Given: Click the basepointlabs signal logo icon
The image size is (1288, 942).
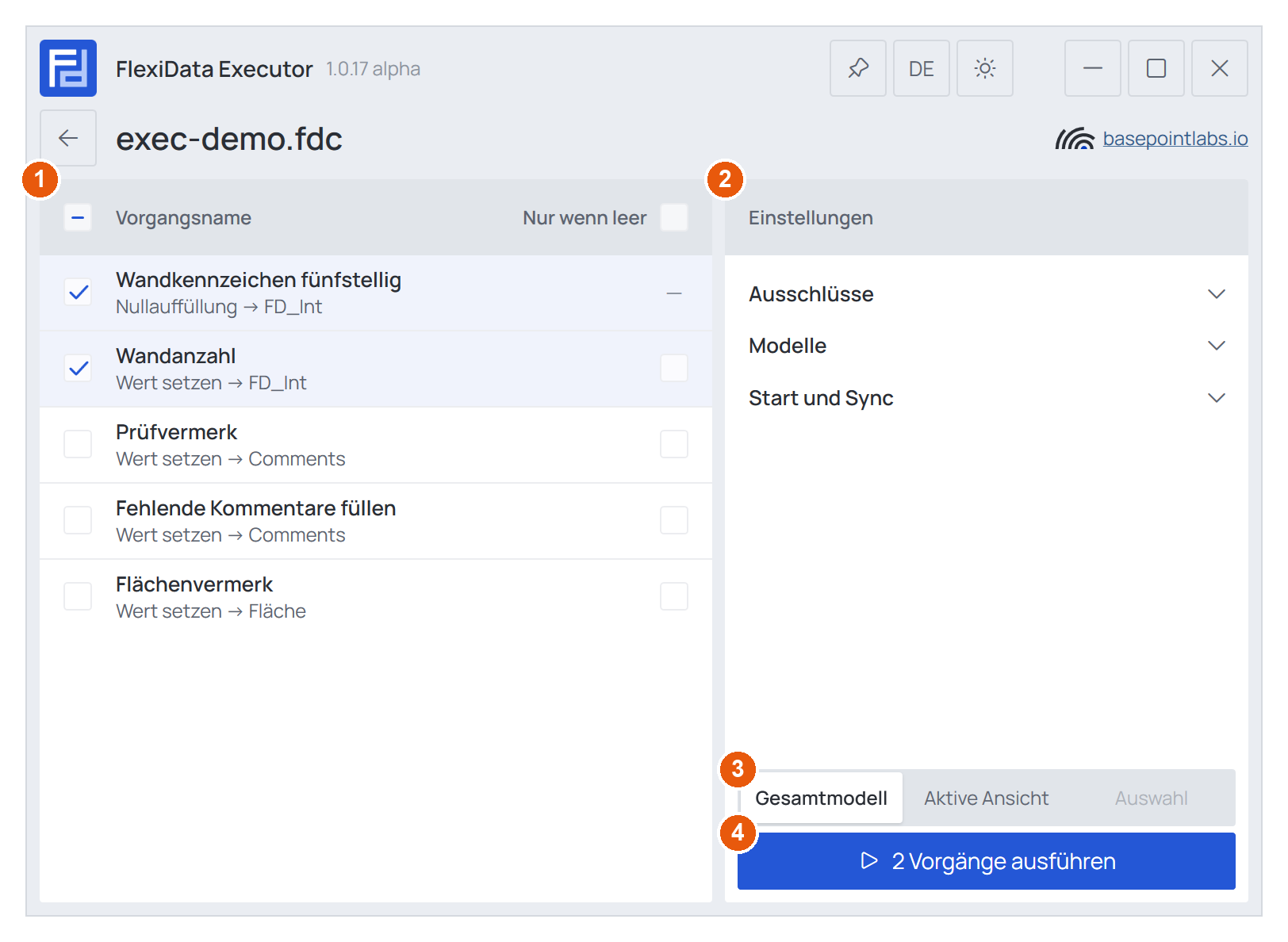Looking at the screenshot, I should (x=1075, y=139).
